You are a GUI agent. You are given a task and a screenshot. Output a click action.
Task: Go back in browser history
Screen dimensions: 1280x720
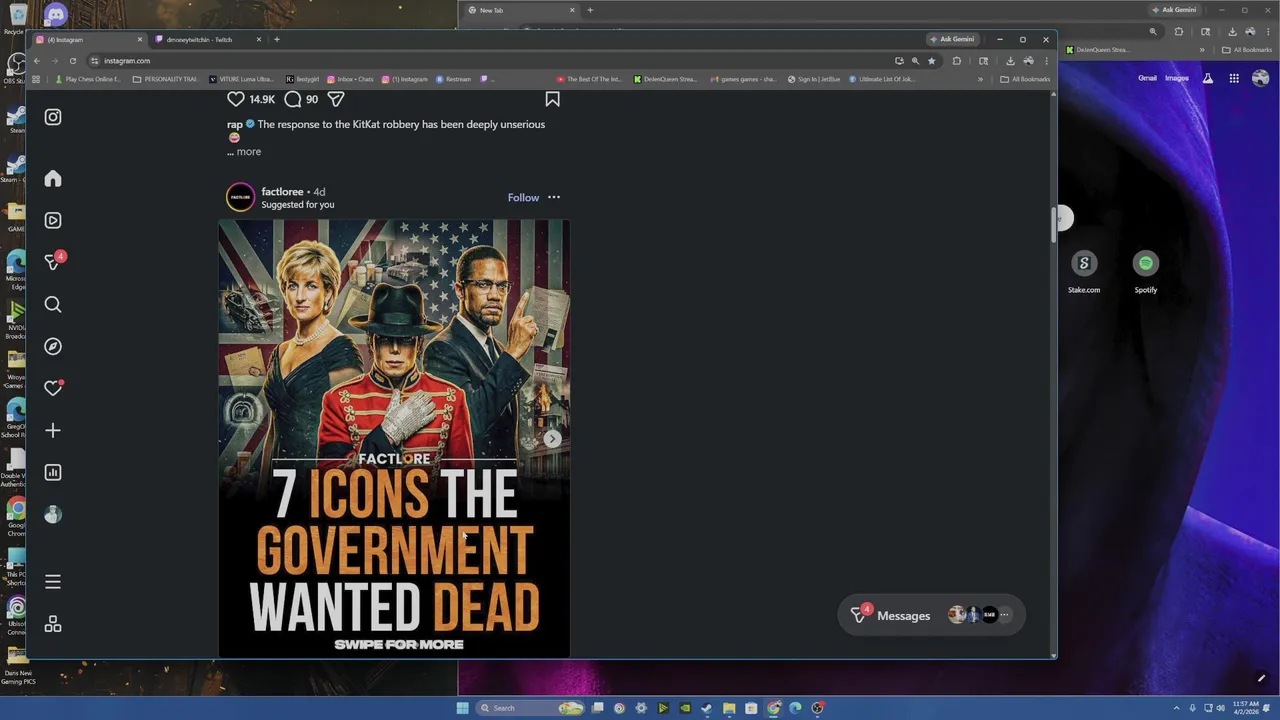coord(36,60)
